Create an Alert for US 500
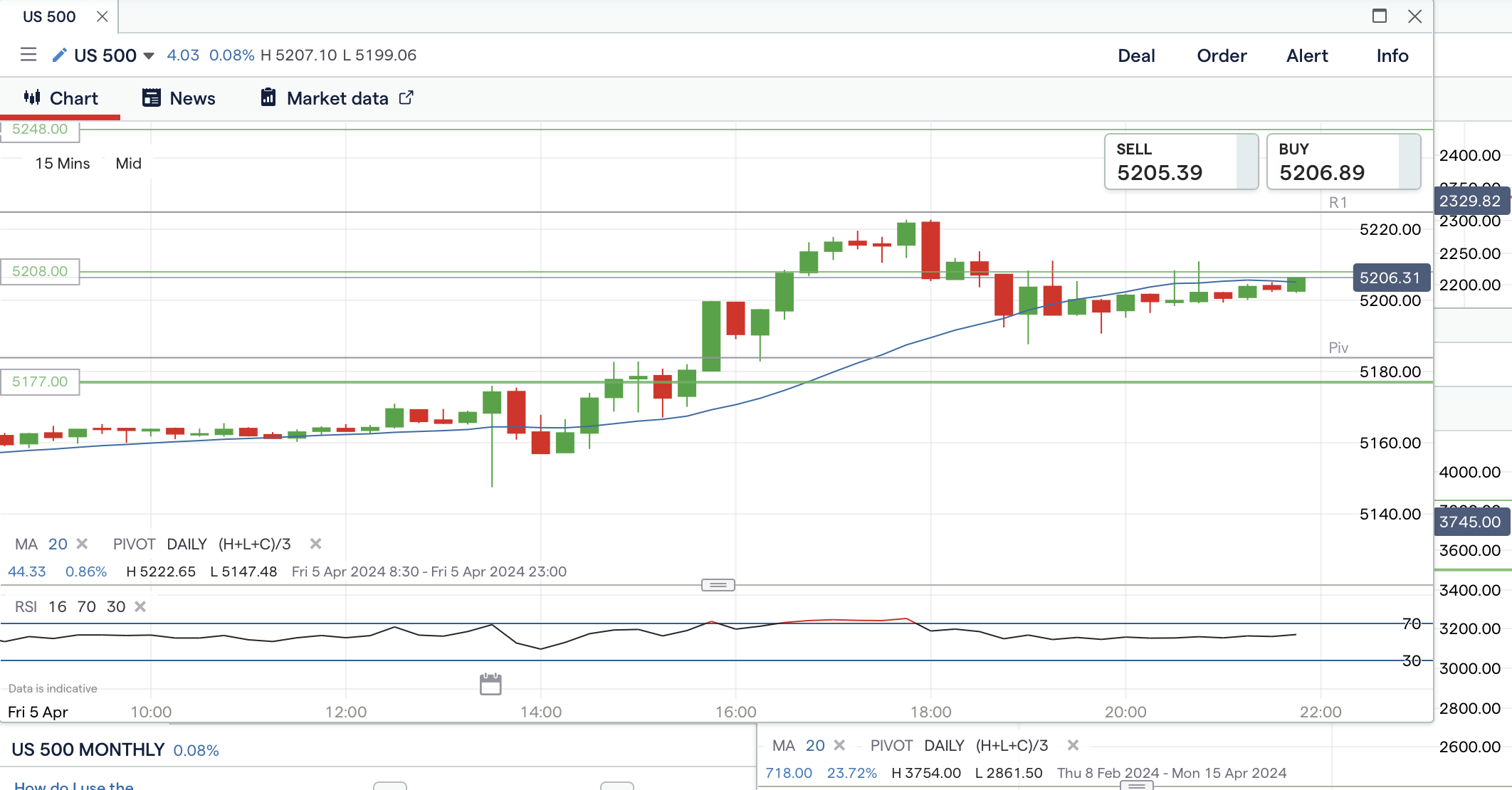The height and width of the screenshot is (790, 1512). coord(1307,56)
